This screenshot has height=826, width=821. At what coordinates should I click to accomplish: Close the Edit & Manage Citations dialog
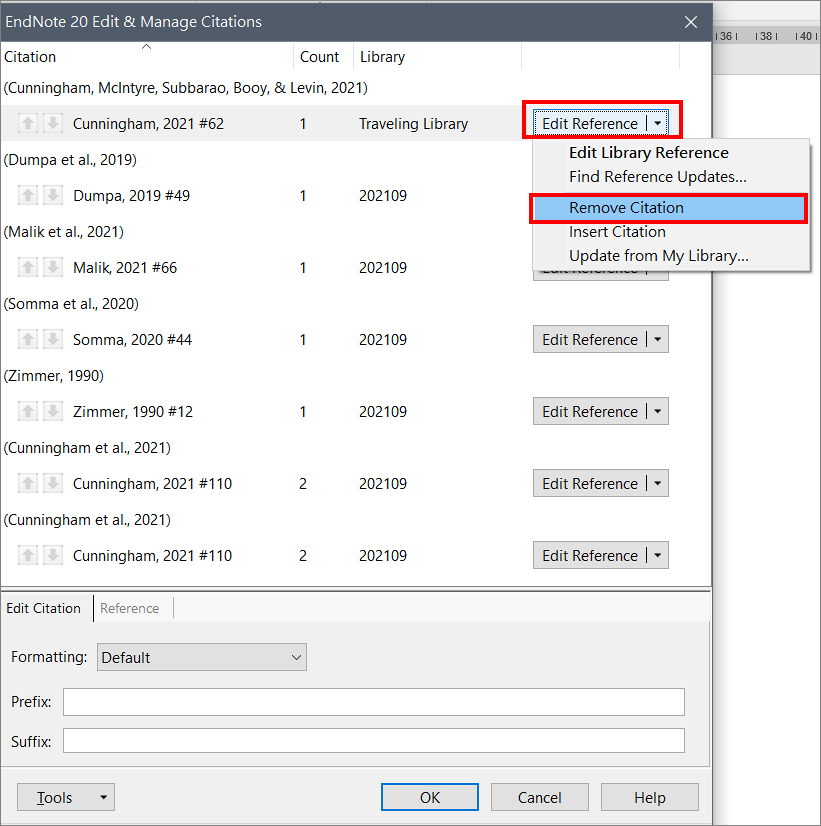pyautogui.click(x=690, y=22)
